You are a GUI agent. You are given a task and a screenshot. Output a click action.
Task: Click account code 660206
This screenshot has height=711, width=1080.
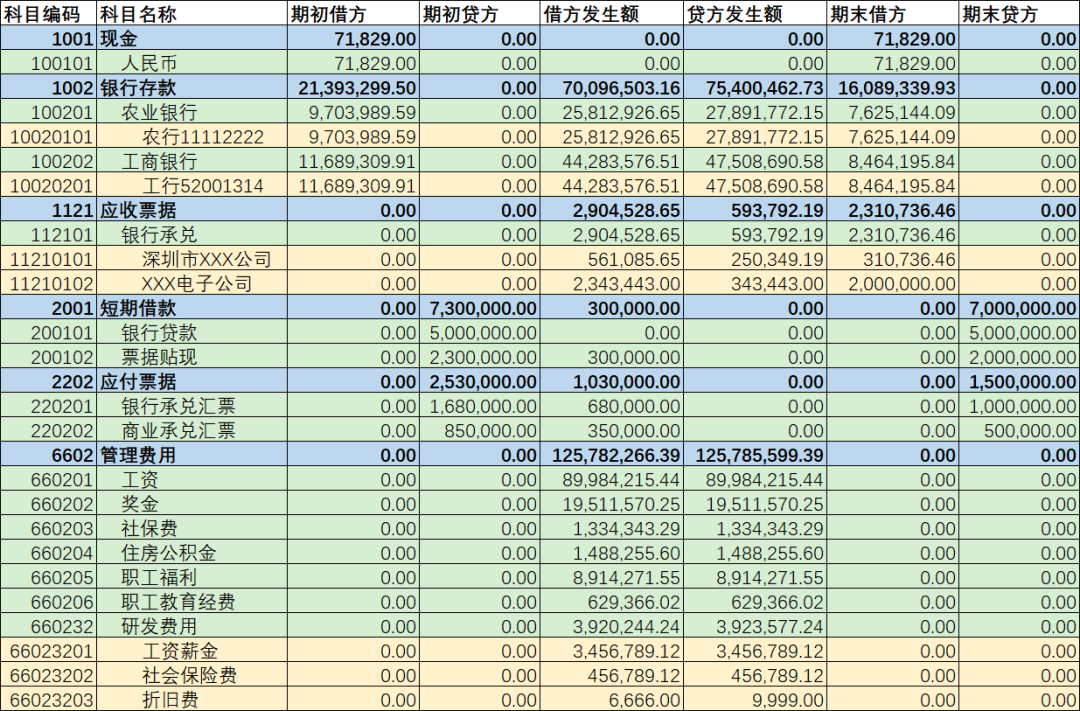point(48,601)
